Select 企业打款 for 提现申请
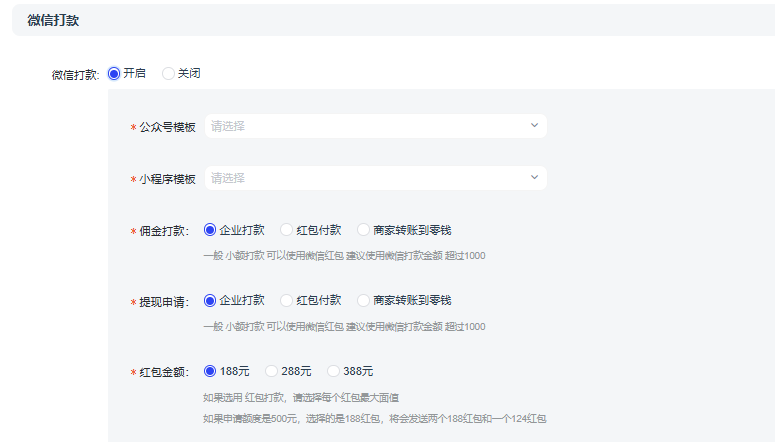The width and height of the screenshot is (775, 442). click(210, 300)
